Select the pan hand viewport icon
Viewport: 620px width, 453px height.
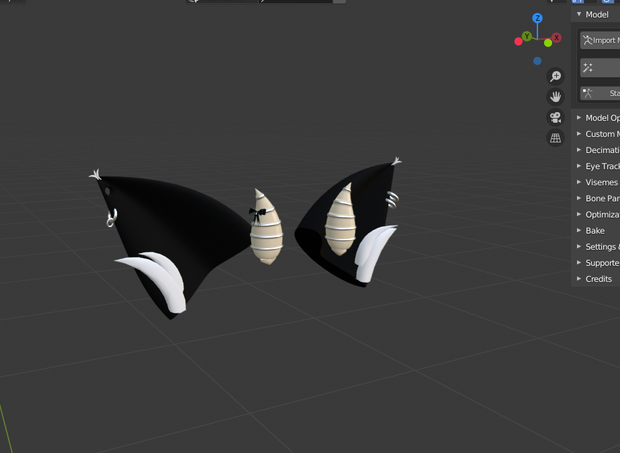tap(556, 96)
